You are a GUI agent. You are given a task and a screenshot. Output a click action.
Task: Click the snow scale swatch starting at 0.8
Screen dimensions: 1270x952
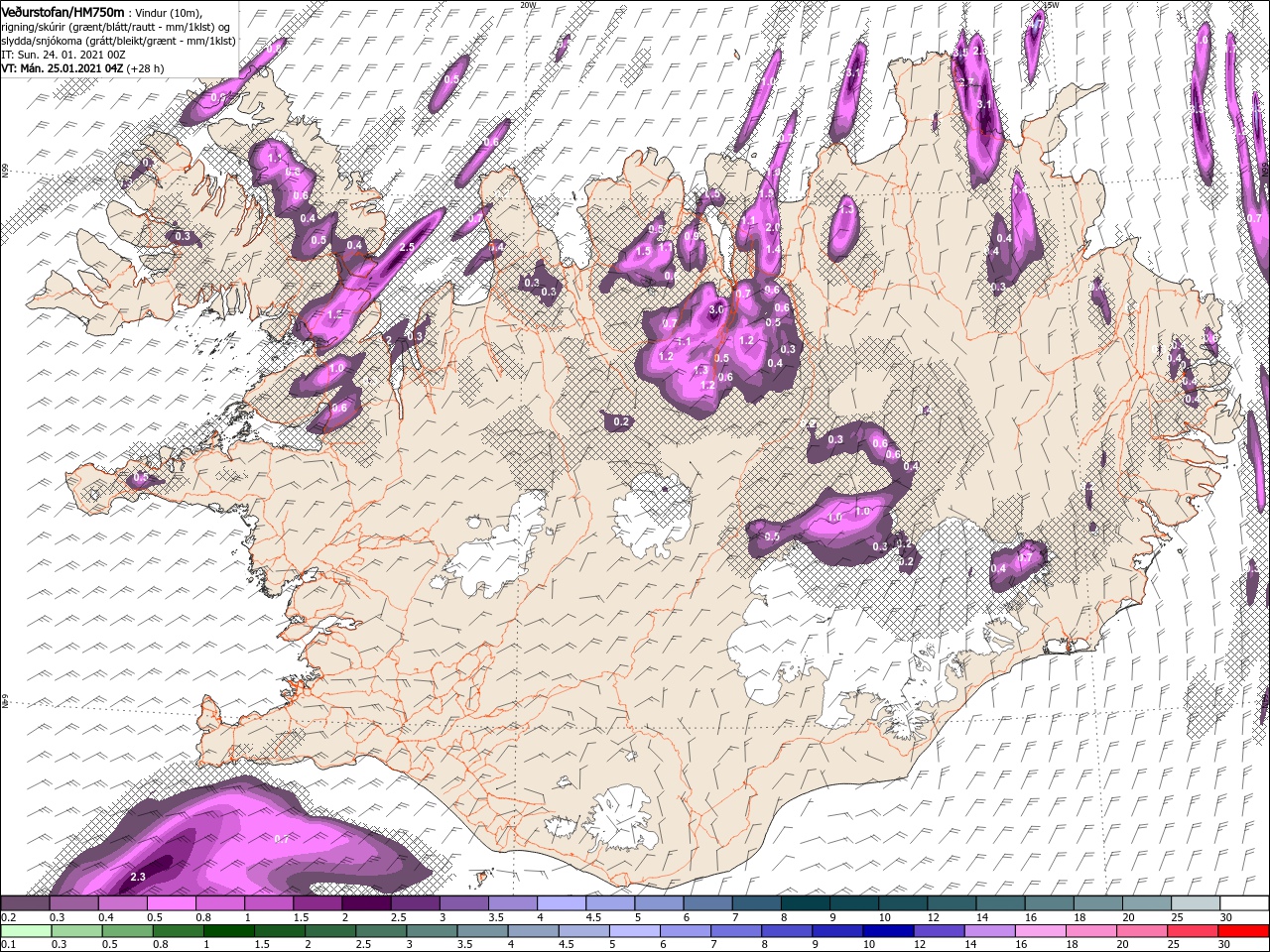pos(220,903)
